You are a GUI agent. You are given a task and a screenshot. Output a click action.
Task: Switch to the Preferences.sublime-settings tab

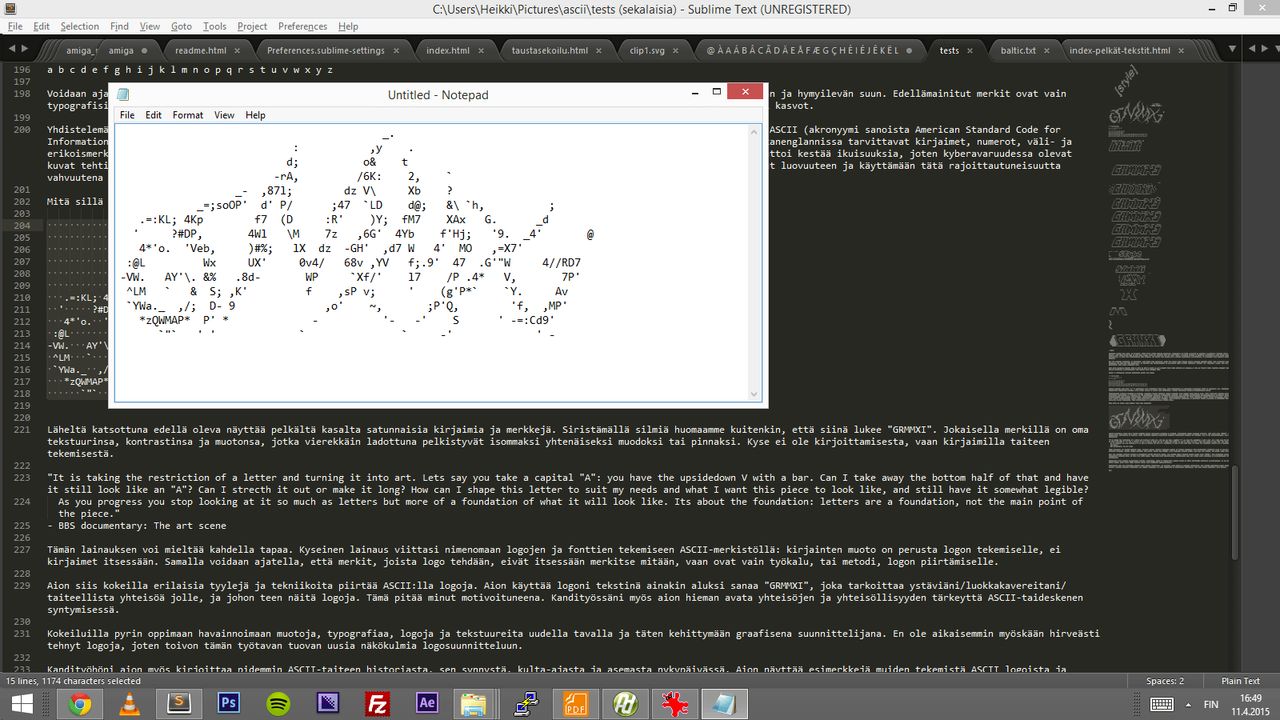pos(325,50)
